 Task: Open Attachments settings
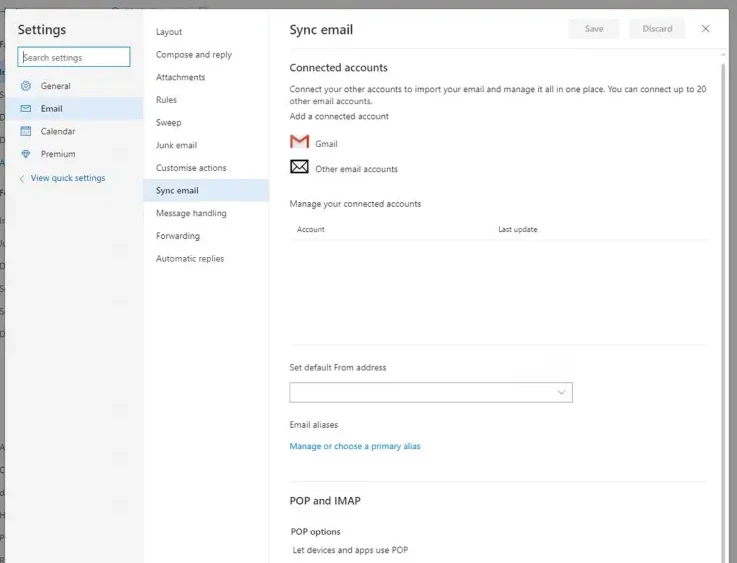tap(206, 77)
